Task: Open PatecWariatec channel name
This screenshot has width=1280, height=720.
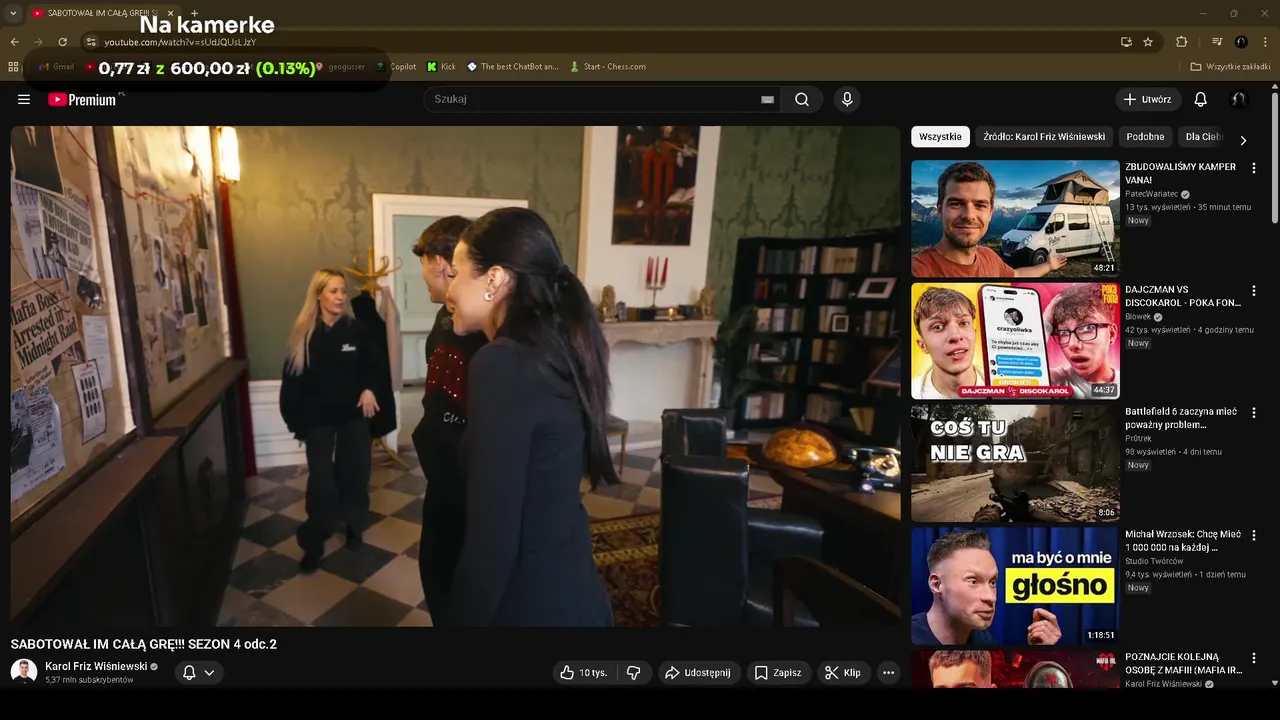Action: (1153, 194)
